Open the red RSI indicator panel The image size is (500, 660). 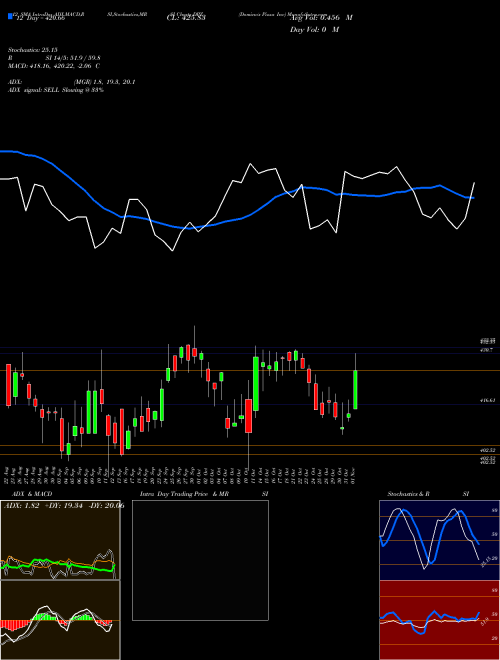[x=439, y=620]
